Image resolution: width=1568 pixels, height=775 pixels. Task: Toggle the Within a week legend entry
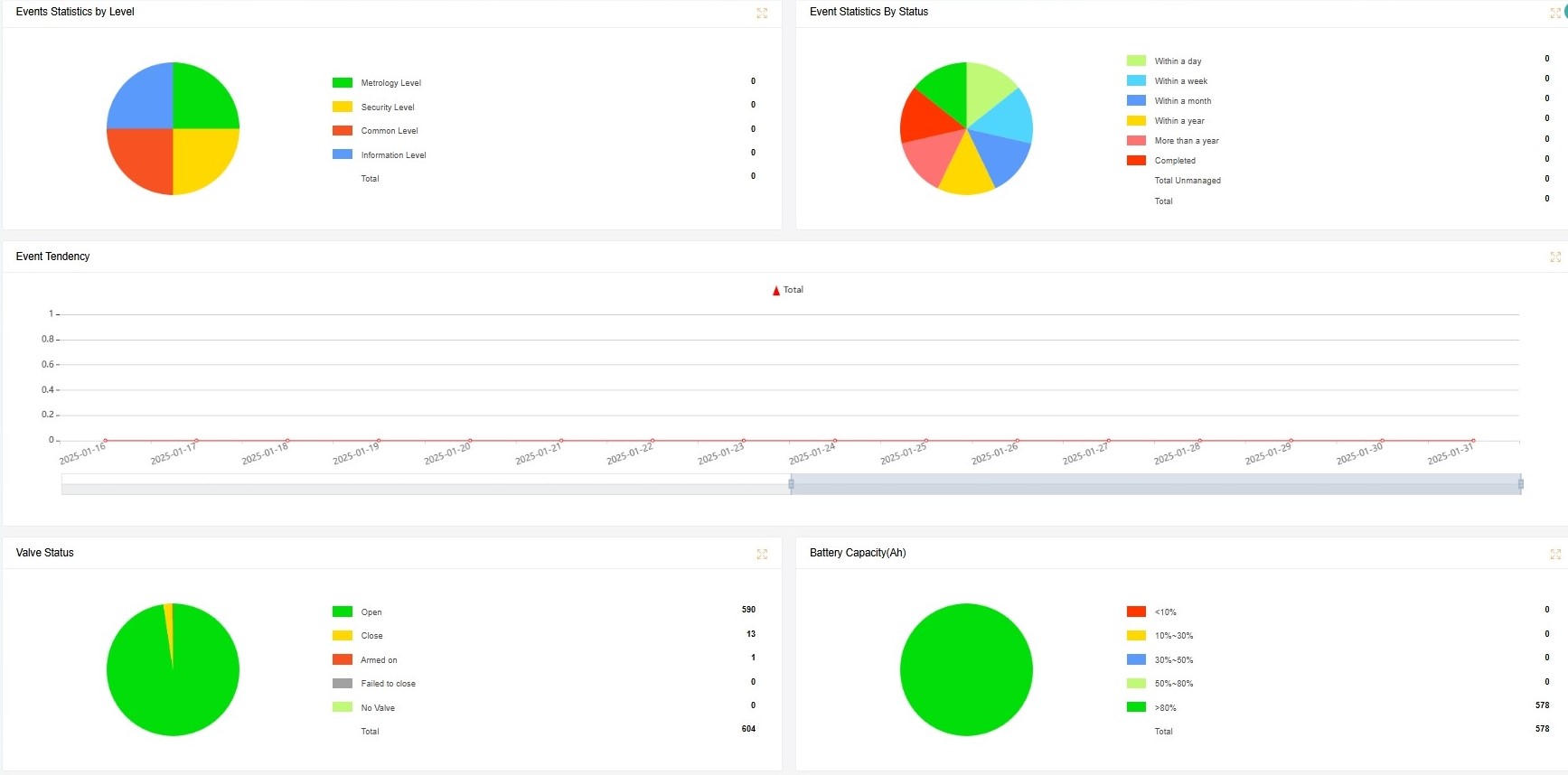tap(1180, 81)
